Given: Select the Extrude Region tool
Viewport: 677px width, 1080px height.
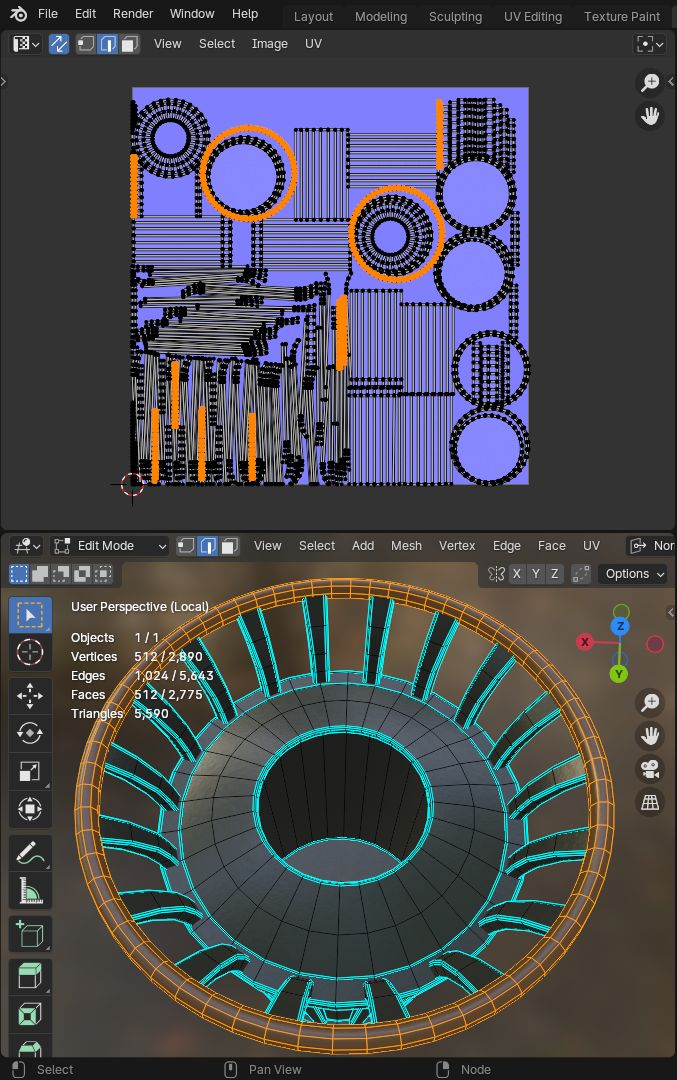Looking at the screenshot, I should click(30, 977).
